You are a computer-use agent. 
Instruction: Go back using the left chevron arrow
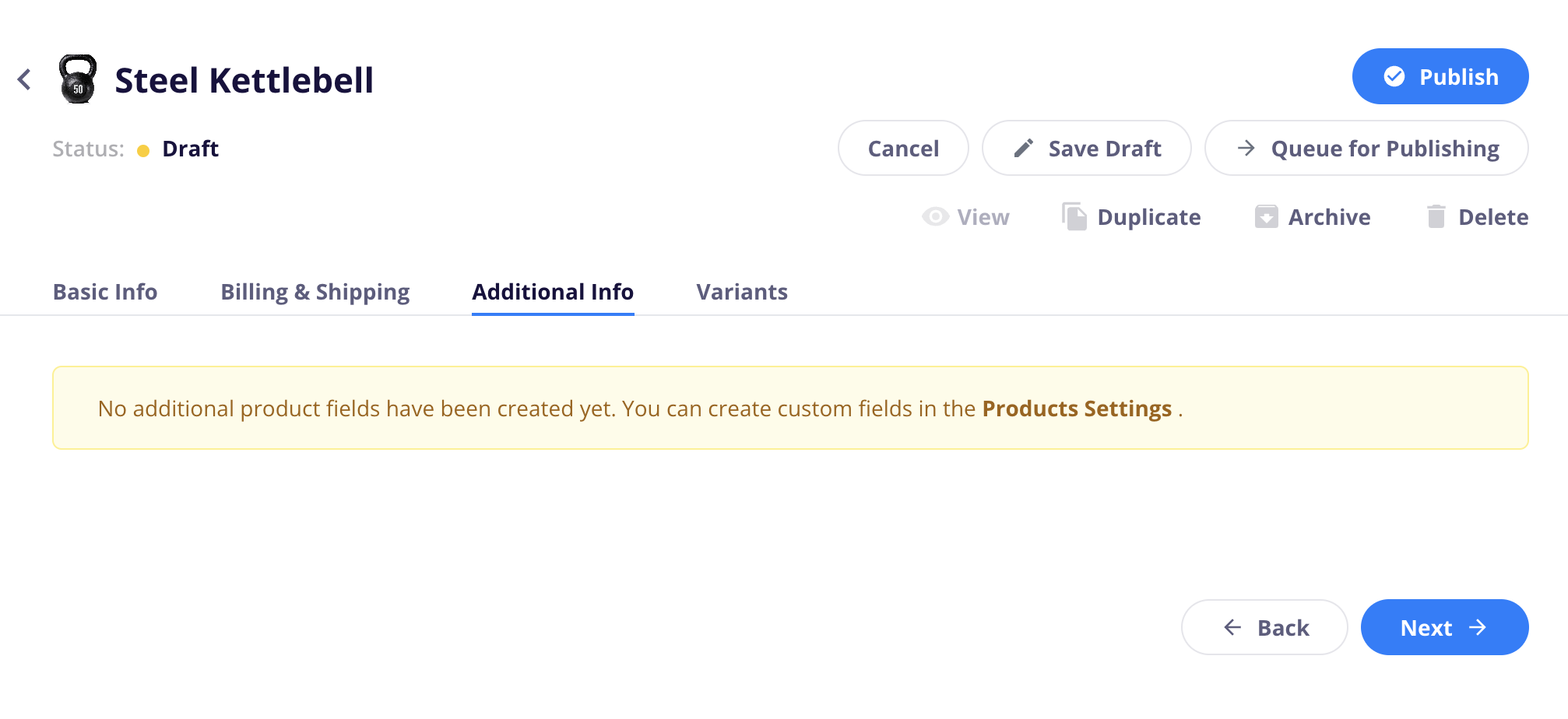click(25, 79)
